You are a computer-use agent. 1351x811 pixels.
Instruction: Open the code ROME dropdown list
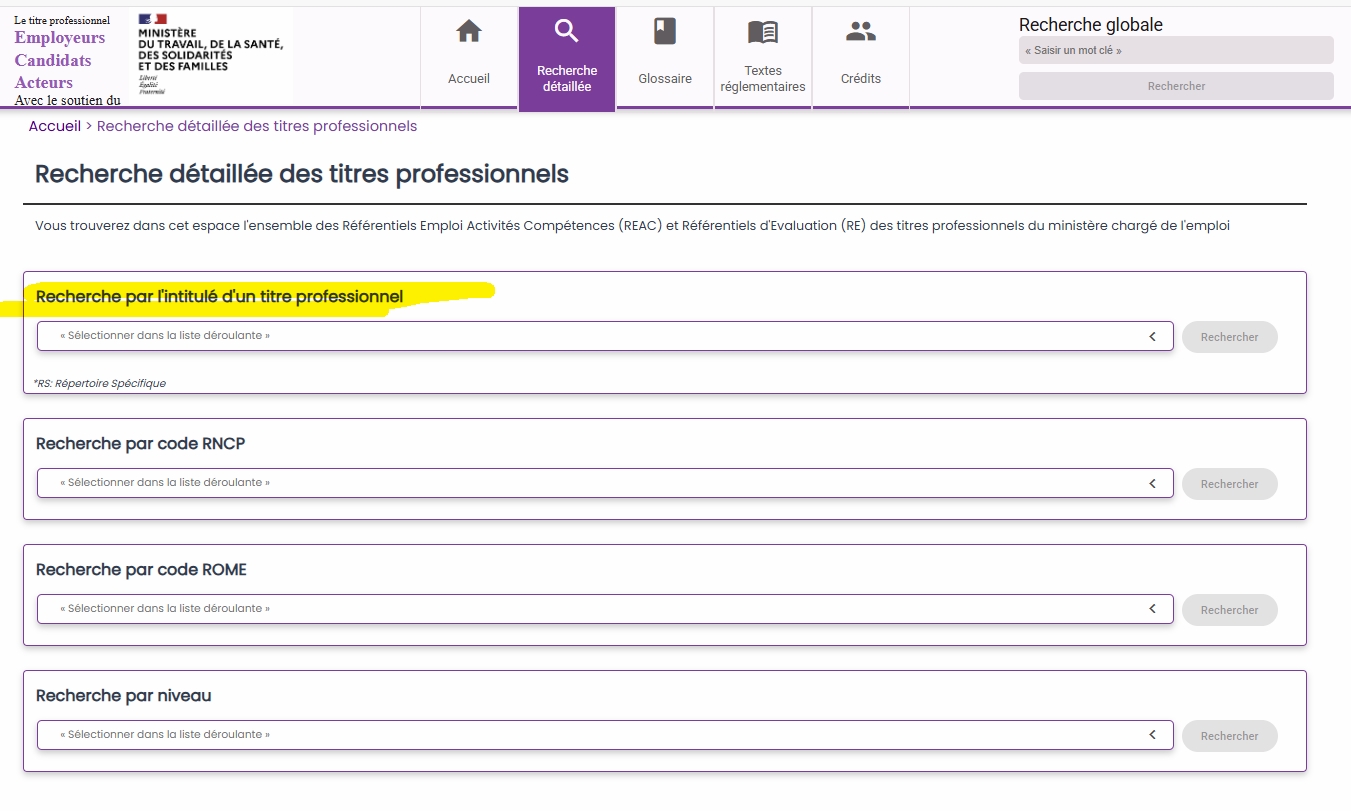[x=604, y=609]
